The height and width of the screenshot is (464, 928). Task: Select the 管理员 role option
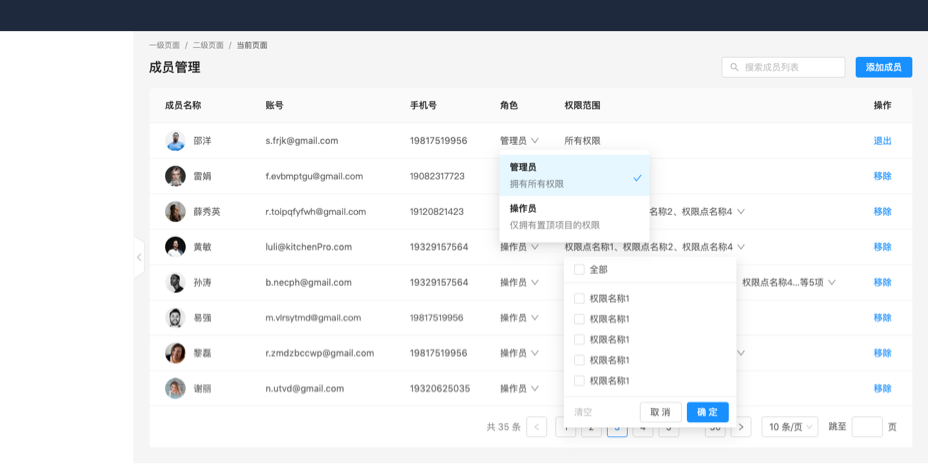click(574, 176)
